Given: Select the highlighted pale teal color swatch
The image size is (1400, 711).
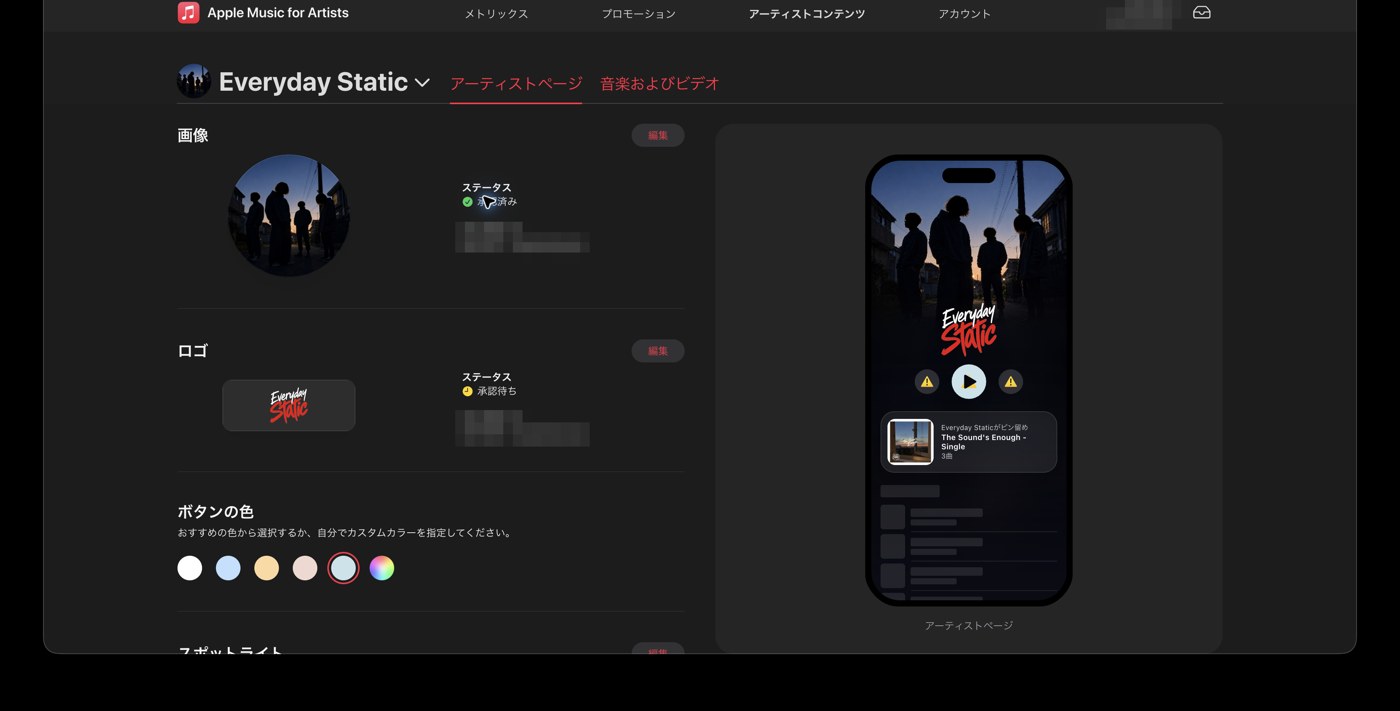Looking at the screenshot, I should [343, 568].
